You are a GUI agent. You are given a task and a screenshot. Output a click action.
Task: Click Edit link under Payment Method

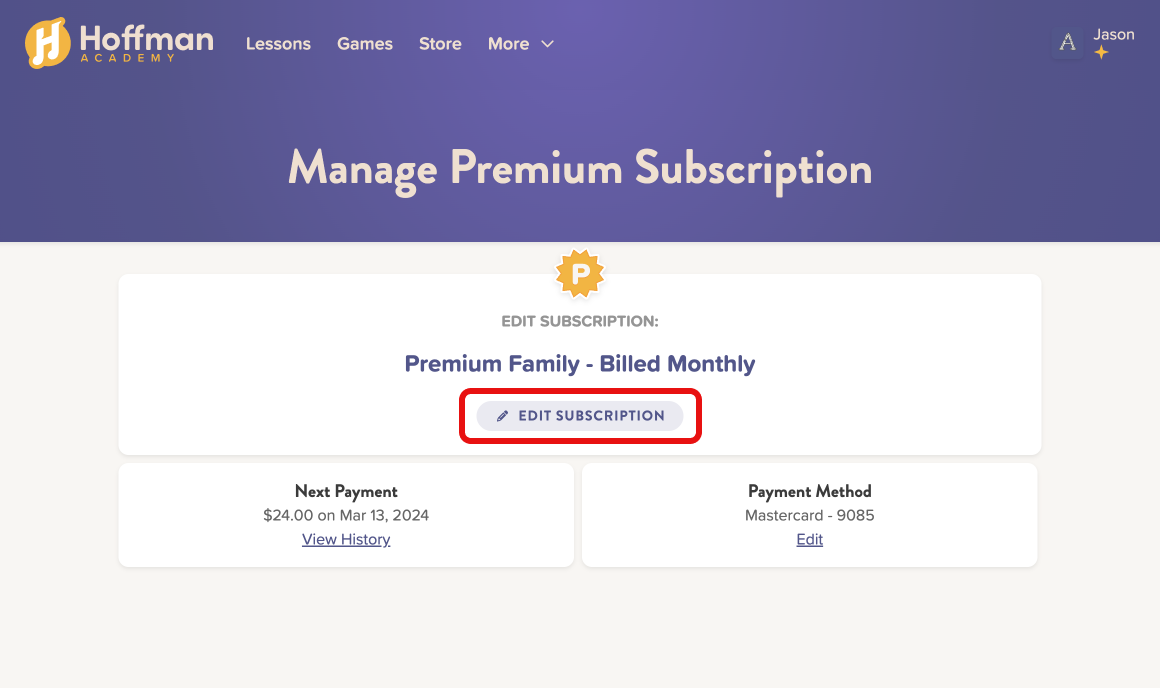(810, 539)
